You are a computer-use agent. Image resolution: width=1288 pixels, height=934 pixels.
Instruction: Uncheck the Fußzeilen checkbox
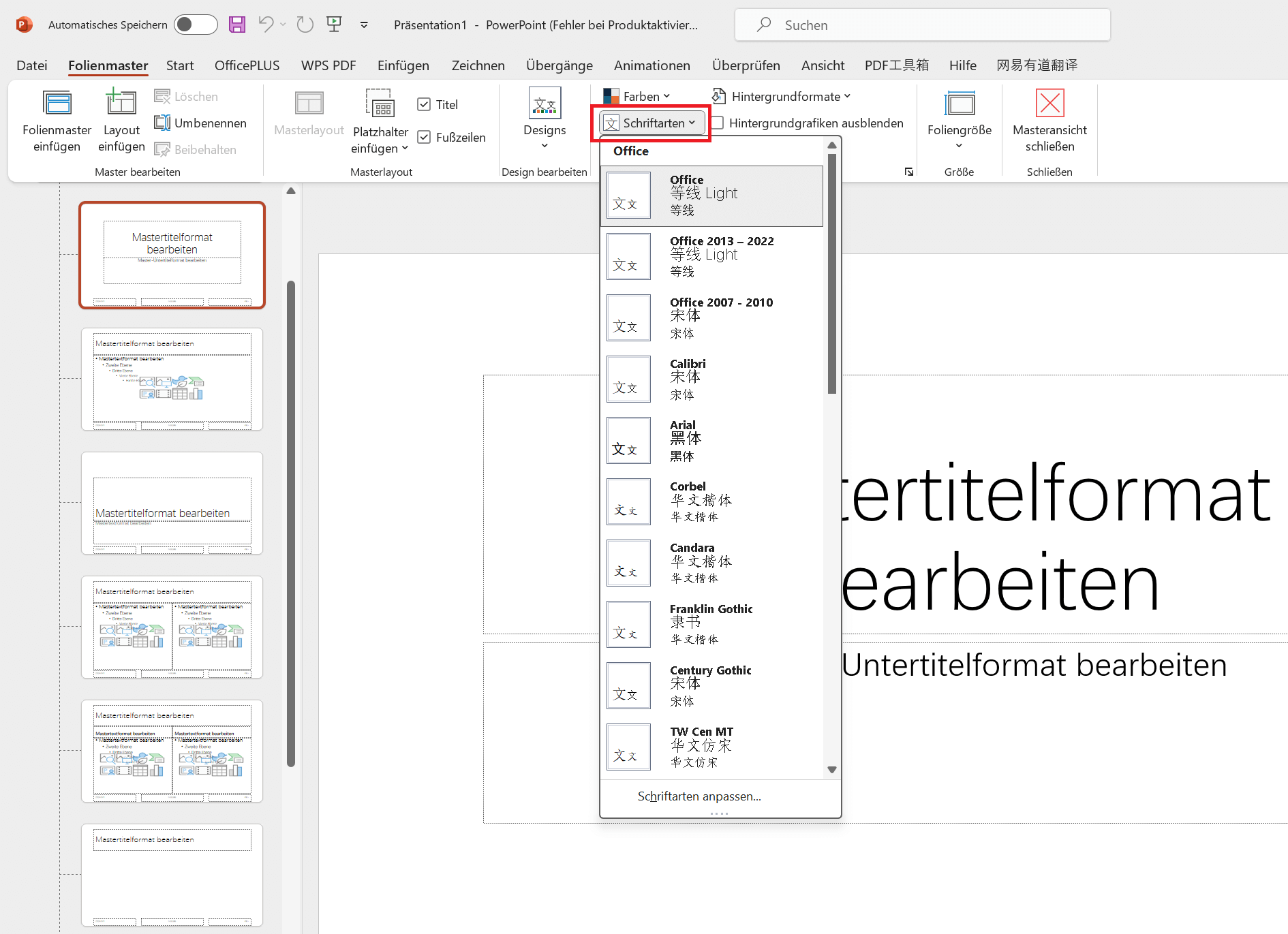[424, 137]
